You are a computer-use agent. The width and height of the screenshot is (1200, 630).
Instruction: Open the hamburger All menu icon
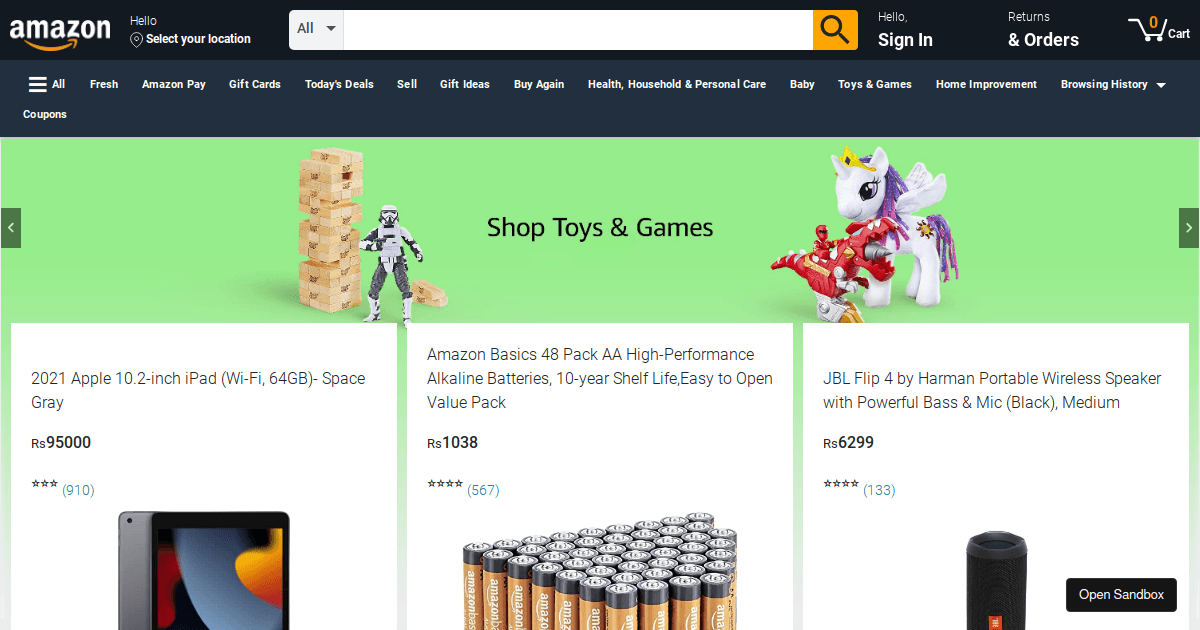38,84
